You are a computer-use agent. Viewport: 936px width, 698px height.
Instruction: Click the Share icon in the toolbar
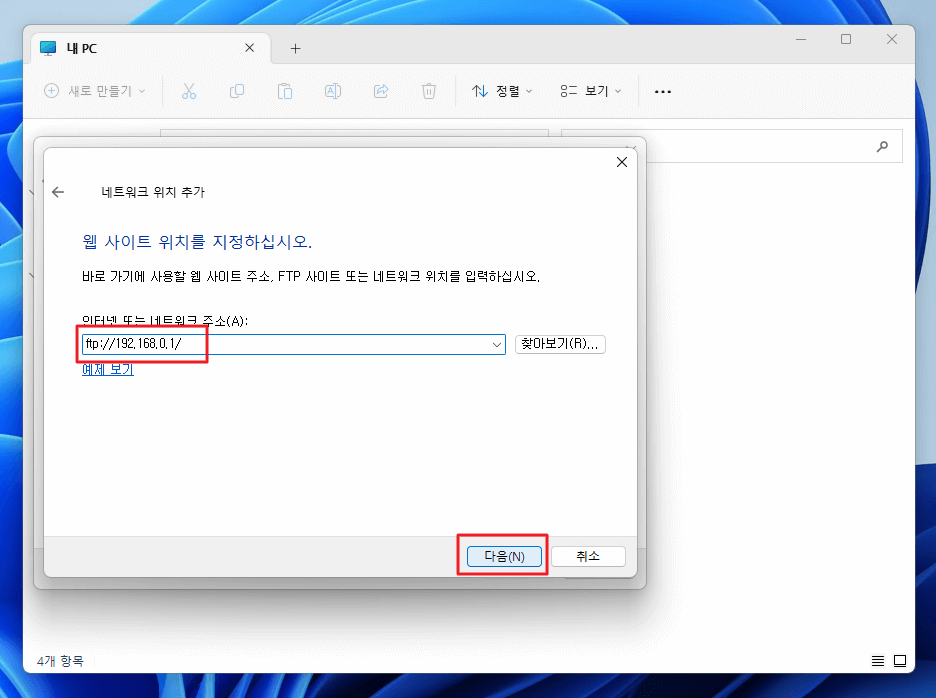point(381,91)
